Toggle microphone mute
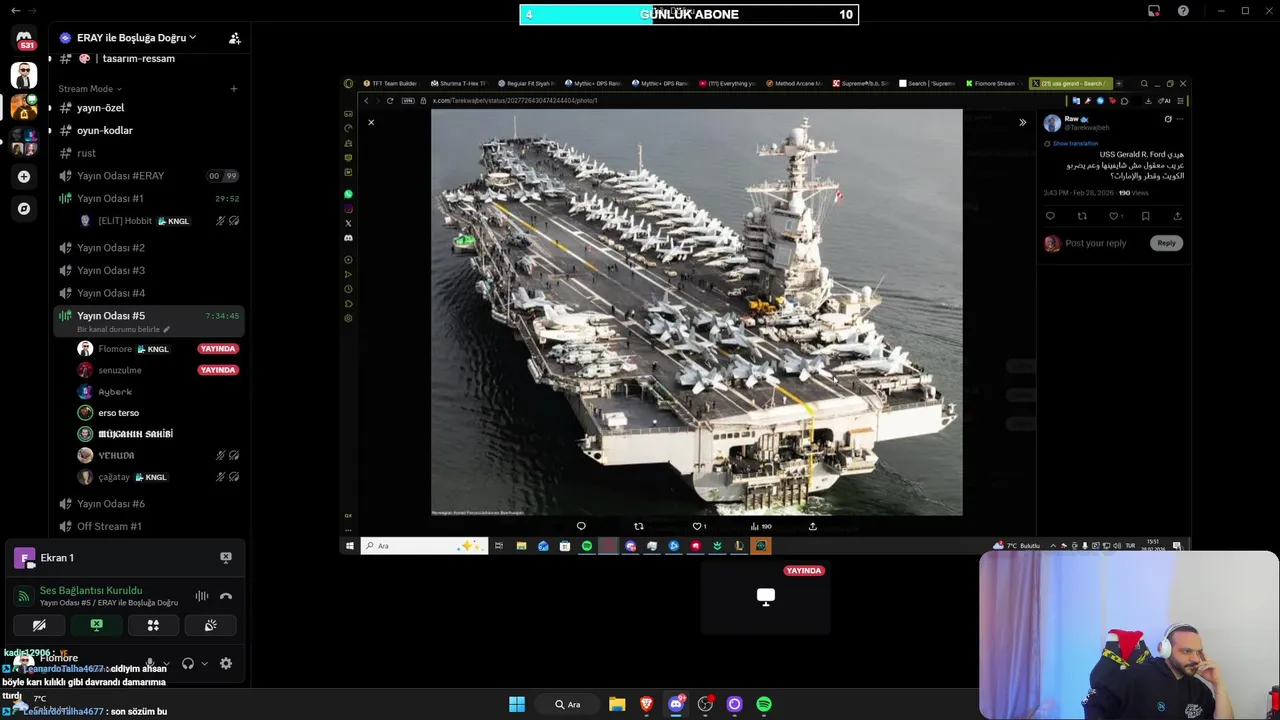1280x720 pixels. 150,664
